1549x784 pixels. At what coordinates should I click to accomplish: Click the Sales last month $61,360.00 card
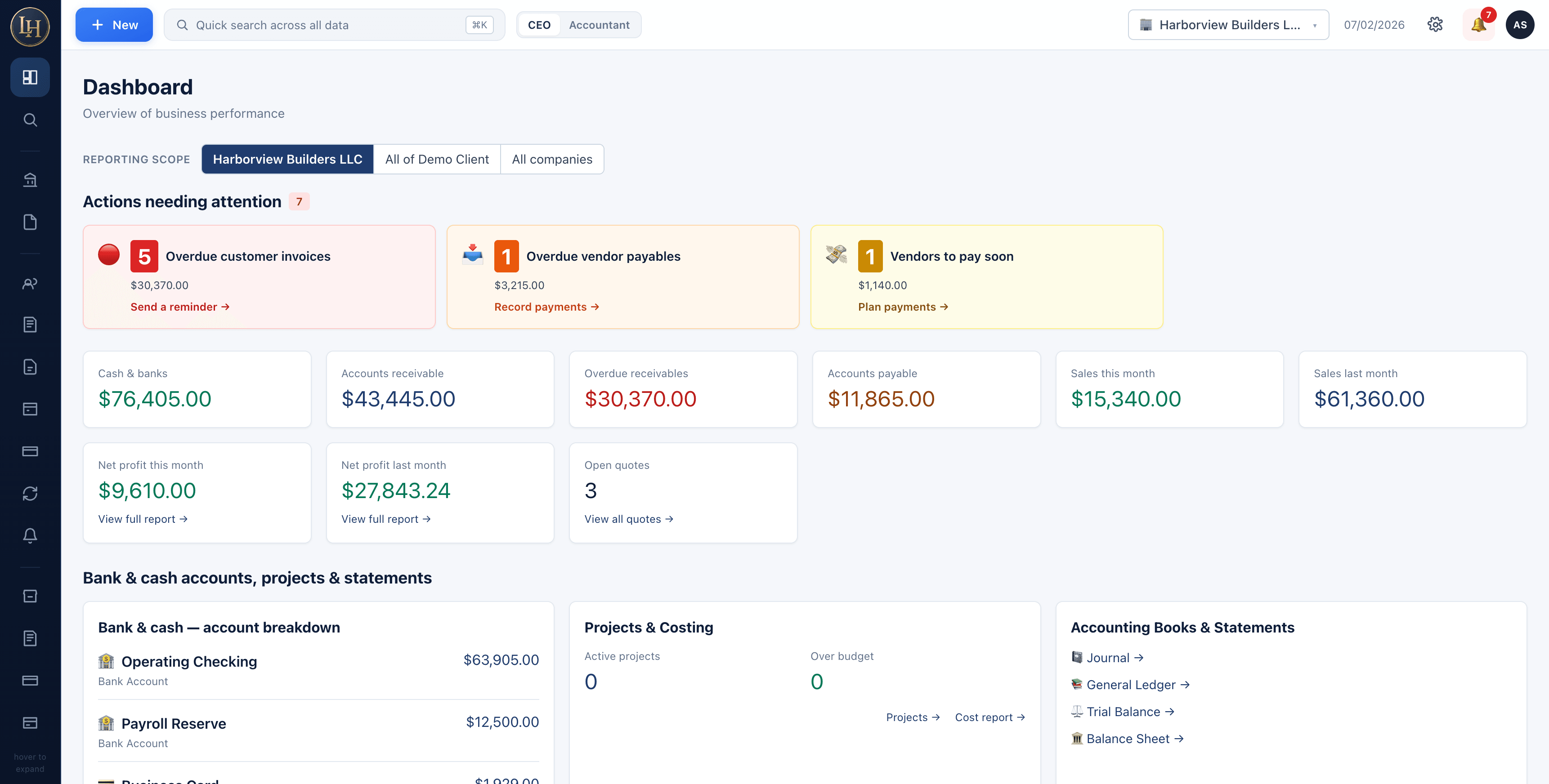click(x=1413, y=389)
